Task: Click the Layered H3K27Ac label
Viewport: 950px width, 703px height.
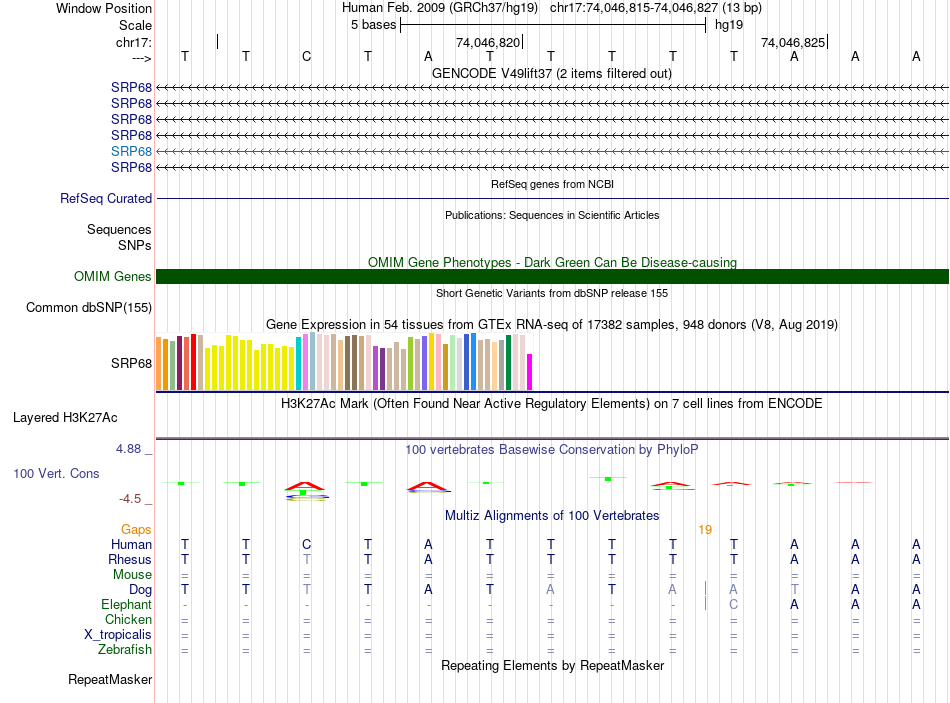Action: tap(65, 418)
